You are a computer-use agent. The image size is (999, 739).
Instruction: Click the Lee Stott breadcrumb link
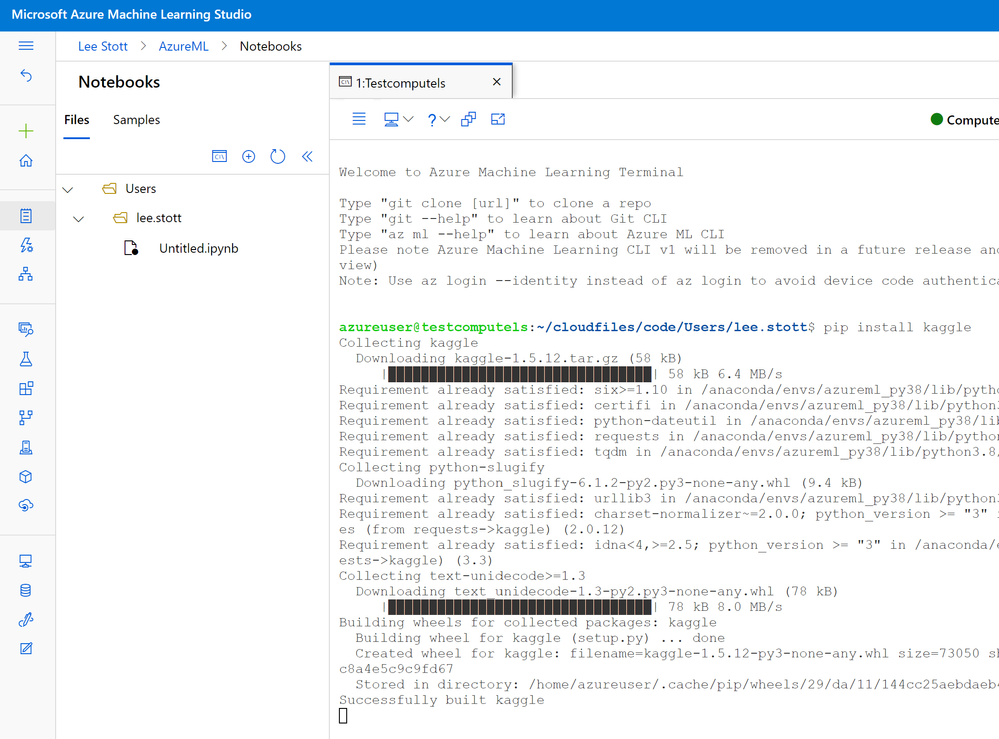pos(103,47)
